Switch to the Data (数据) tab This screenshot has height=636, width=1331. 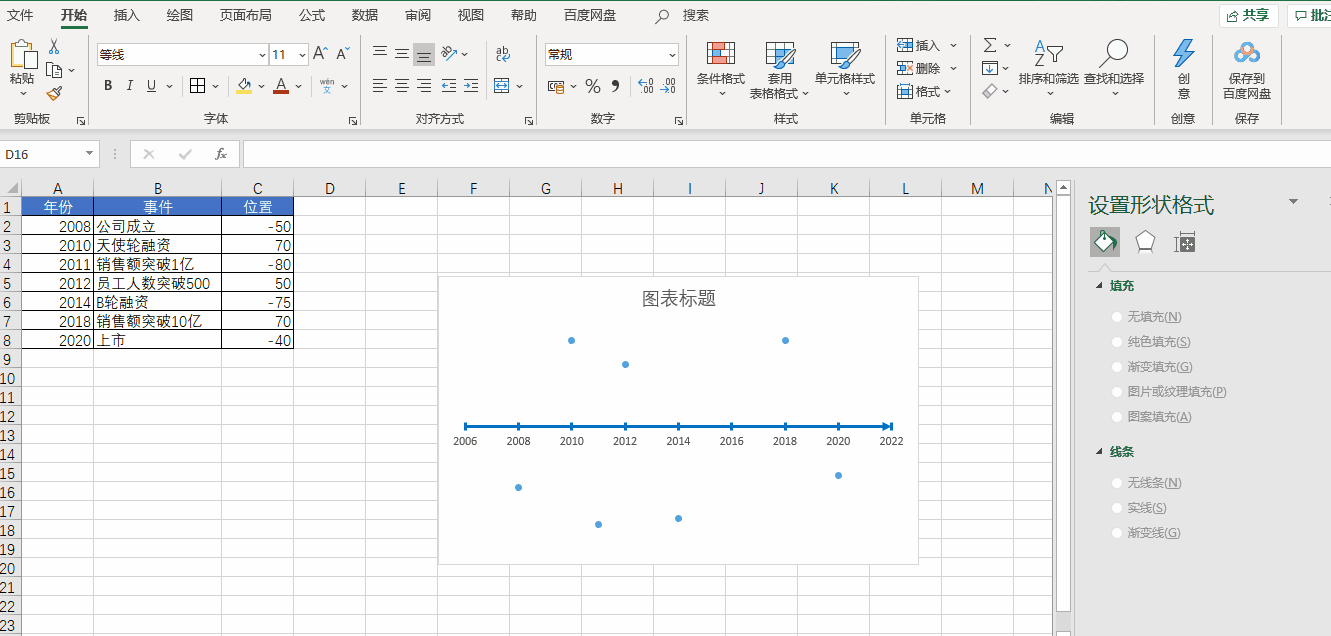(365, 15)
